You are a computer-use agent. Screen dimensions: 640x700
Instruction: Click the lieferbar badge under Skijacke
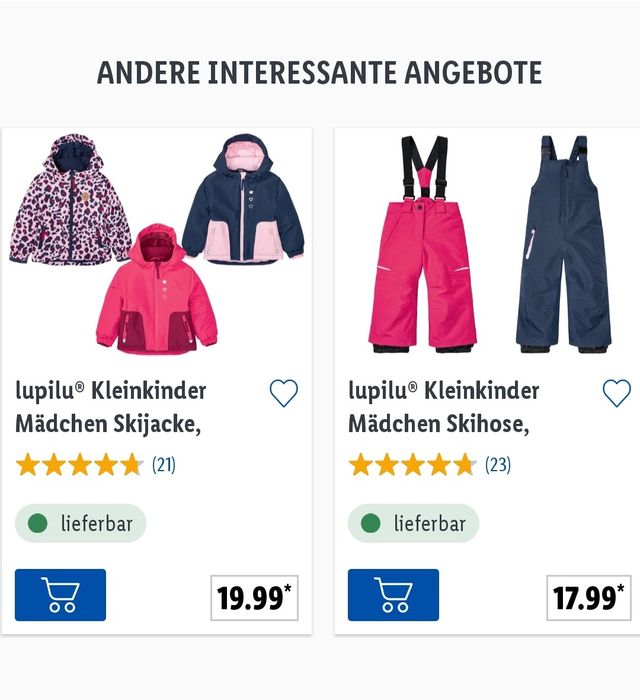(81, 523)
